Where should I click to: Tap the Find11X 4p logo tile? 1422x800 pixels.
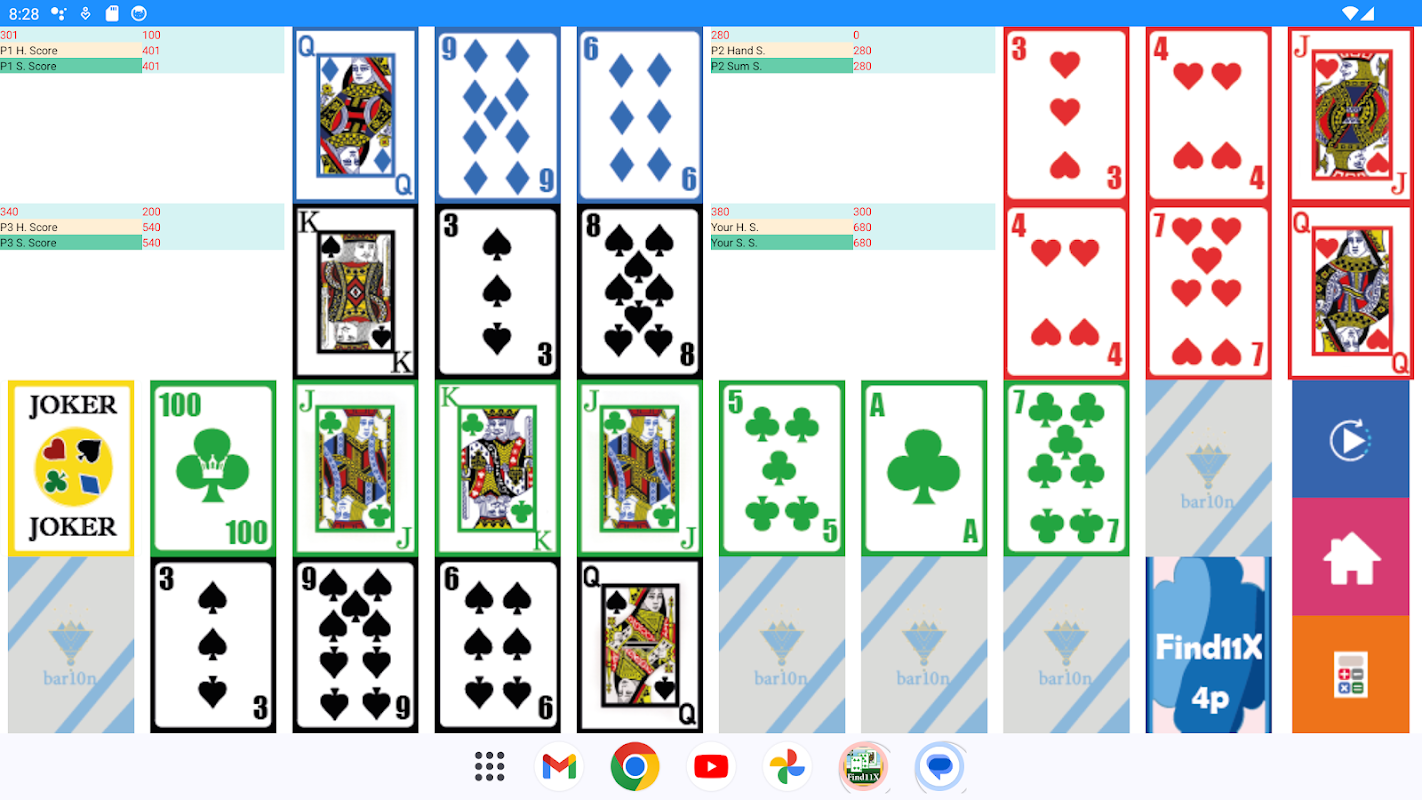(1209, 645)
